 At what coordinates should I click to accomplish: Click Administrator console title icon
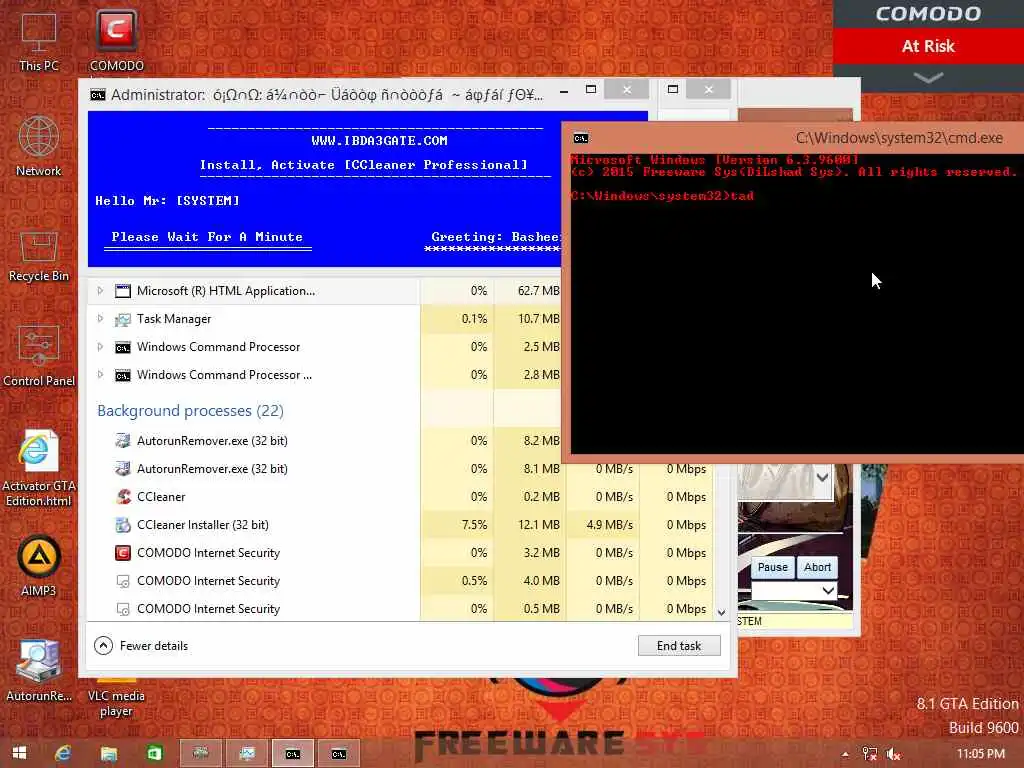97,95
